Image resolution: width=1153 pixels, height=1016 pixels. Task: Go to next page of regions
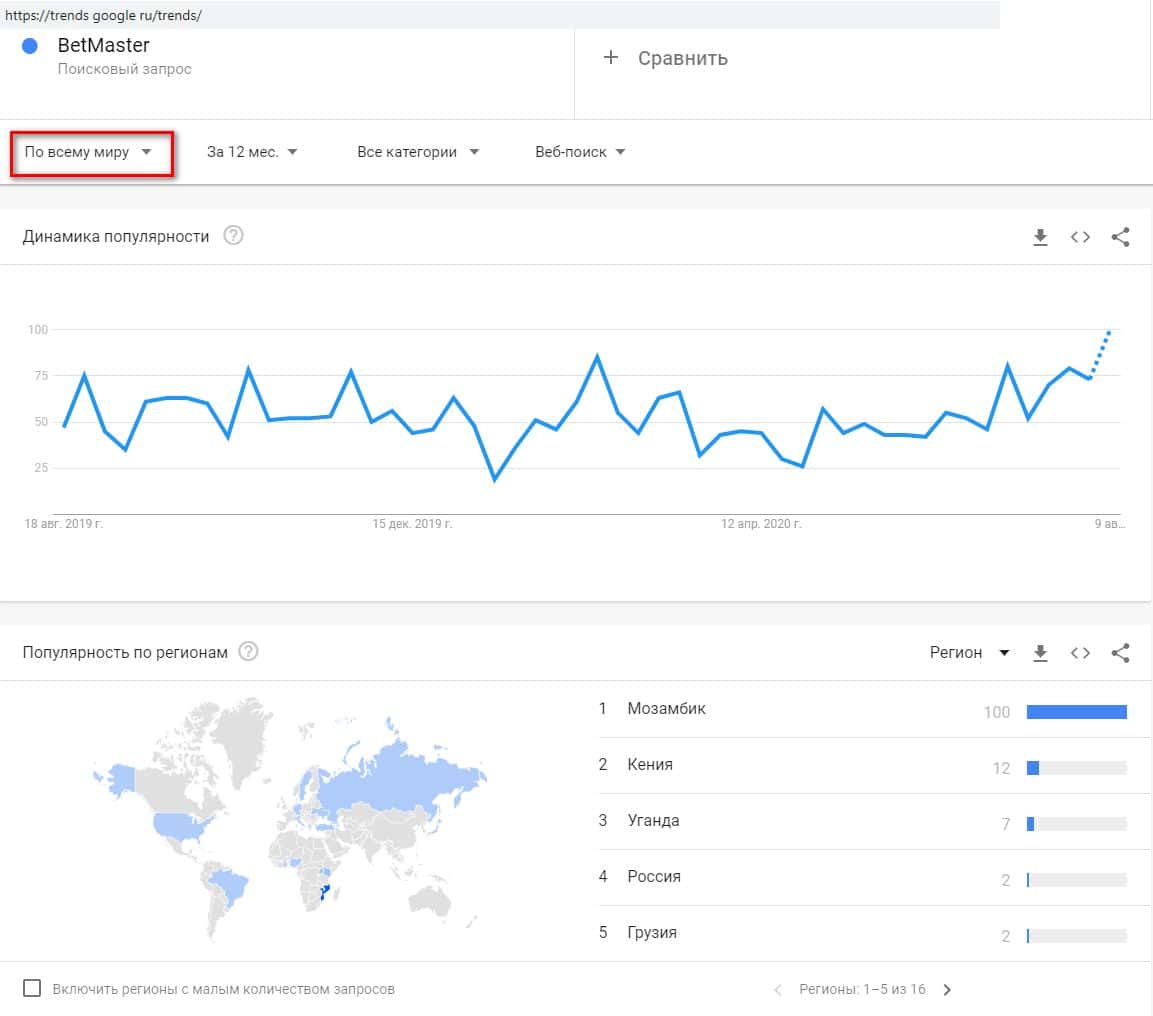coord(948,990)
